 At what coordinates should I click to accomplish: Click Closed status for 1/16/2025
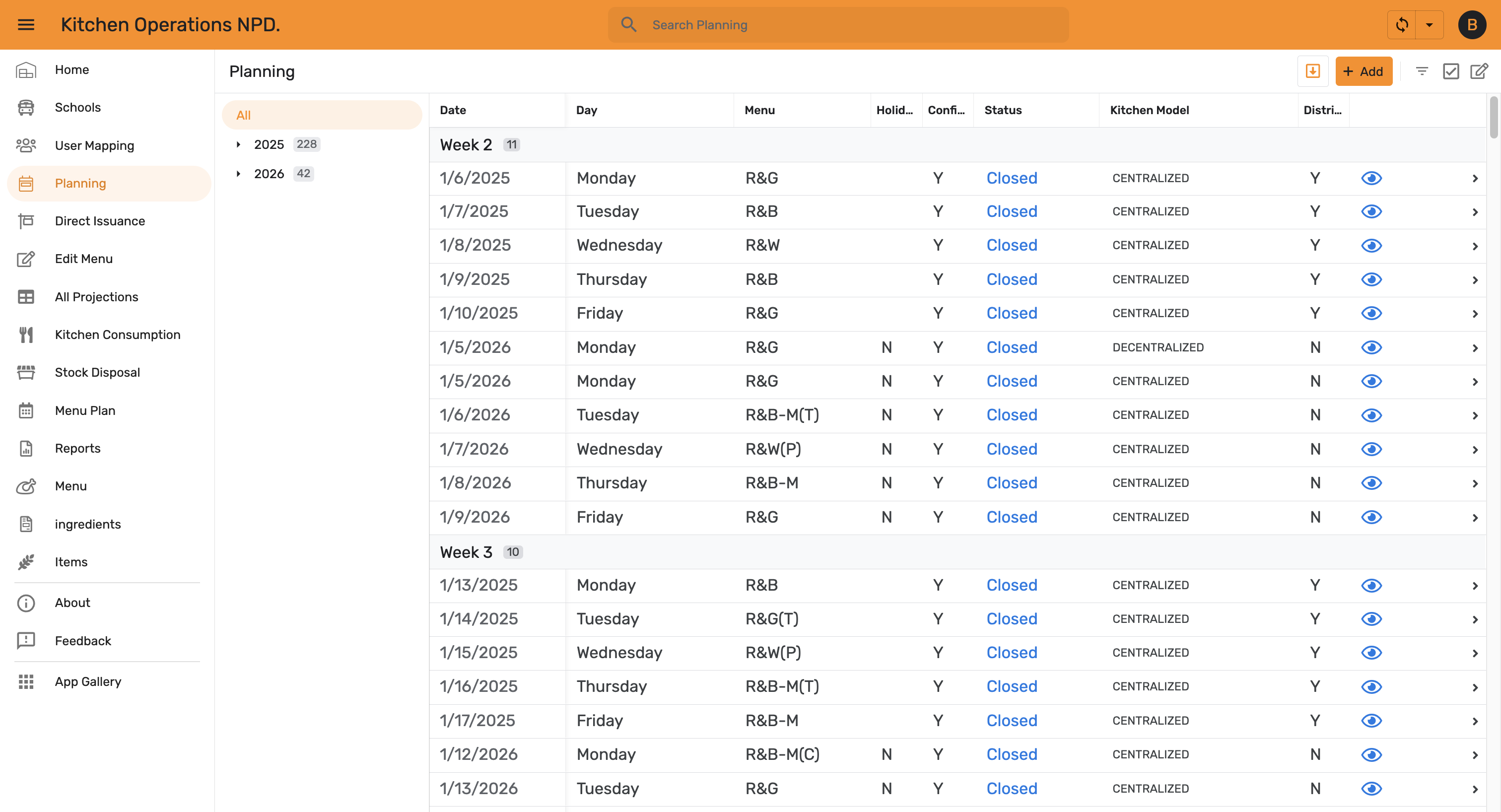coord(1012,687)
